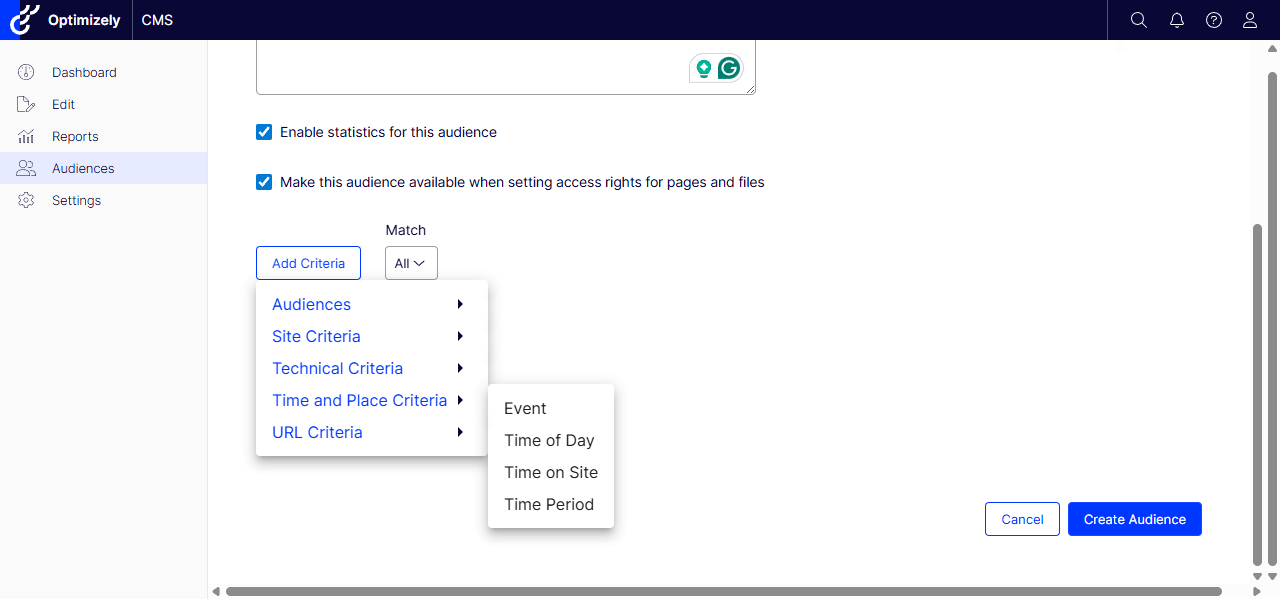
Task: Open notifications bell icon
Action: click(x=1176, y=20)
